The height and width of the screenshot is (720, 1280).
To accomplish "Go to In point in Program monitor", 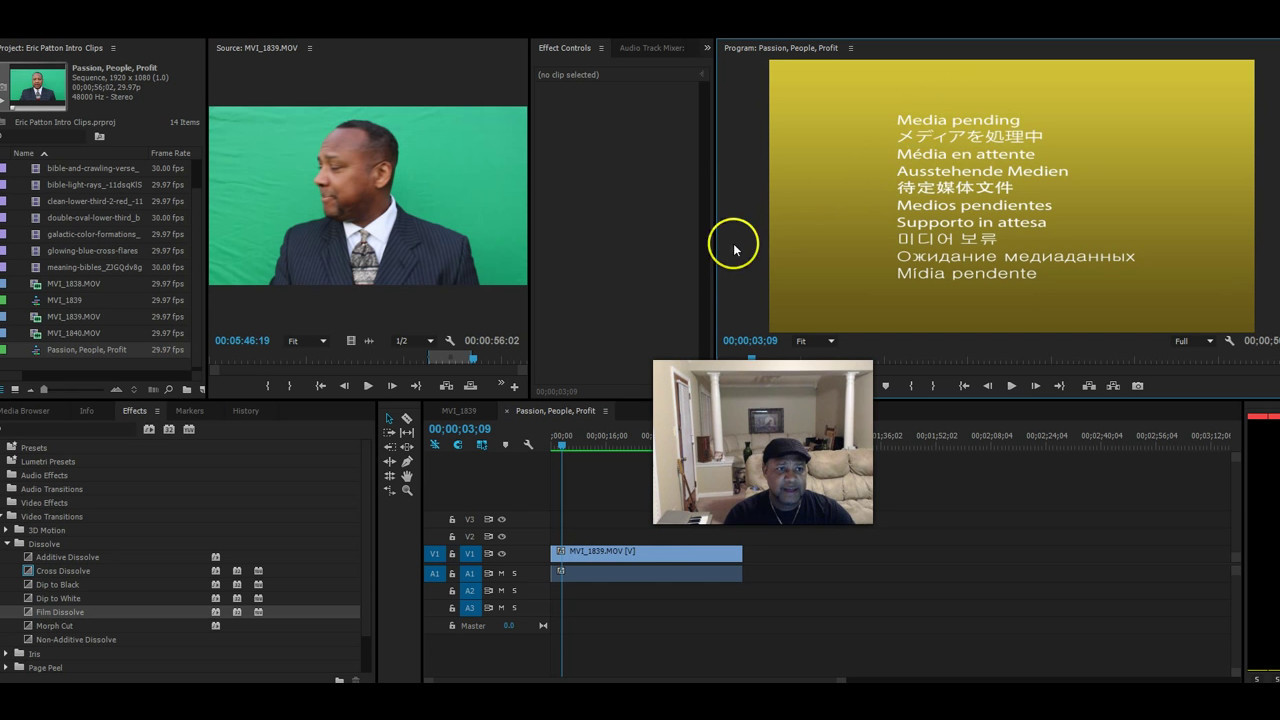I will (x=964, y=386).
